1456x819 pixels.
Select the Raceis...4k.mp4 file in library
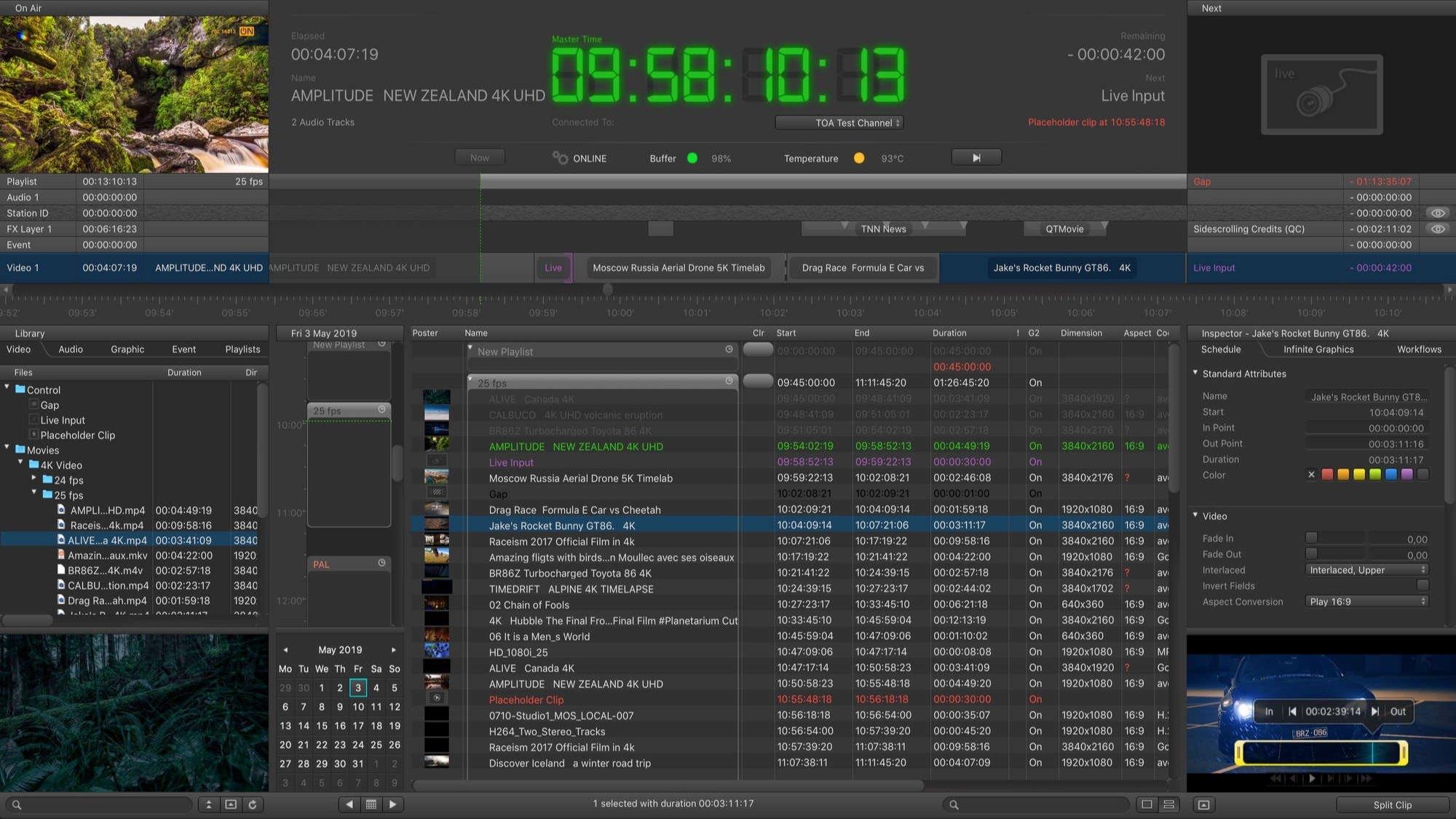(x=107, y=526)
